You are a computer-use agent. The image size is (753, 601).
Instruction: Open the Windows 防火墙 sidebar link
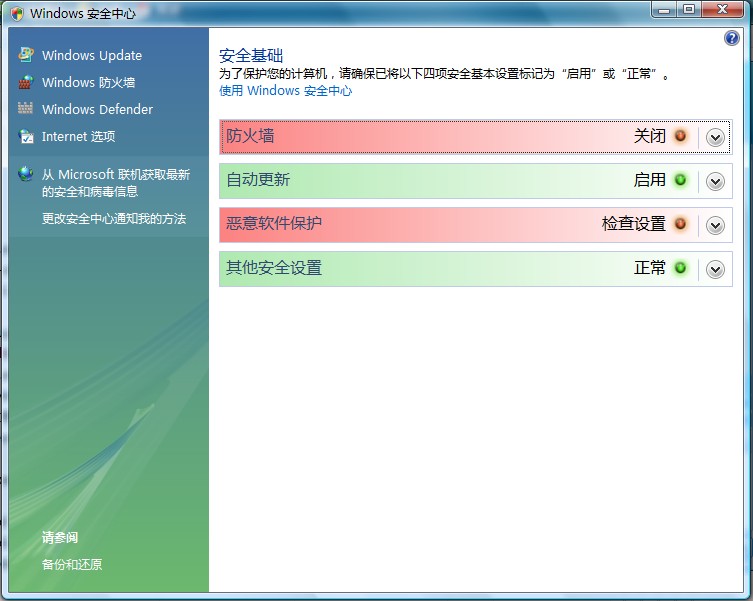point(88,82)
